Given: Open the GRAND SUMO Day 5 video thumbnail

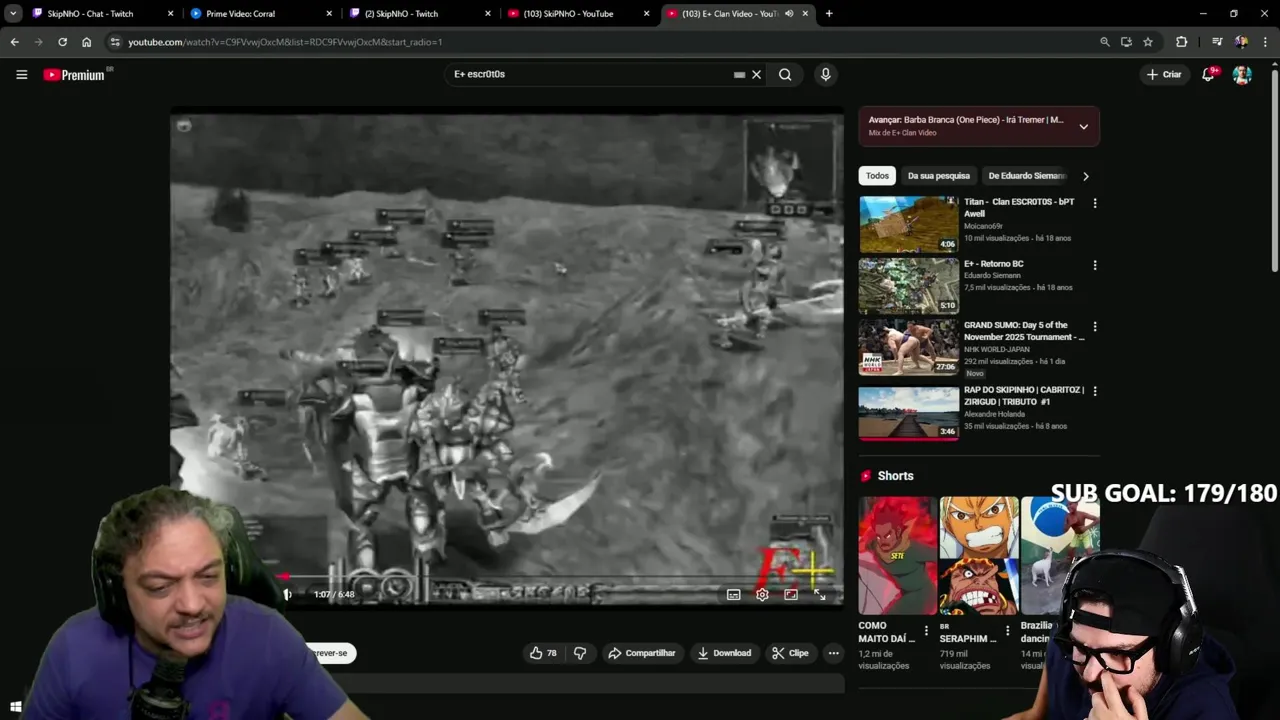Looking at the screenshot, I should [x=908, y=347].
